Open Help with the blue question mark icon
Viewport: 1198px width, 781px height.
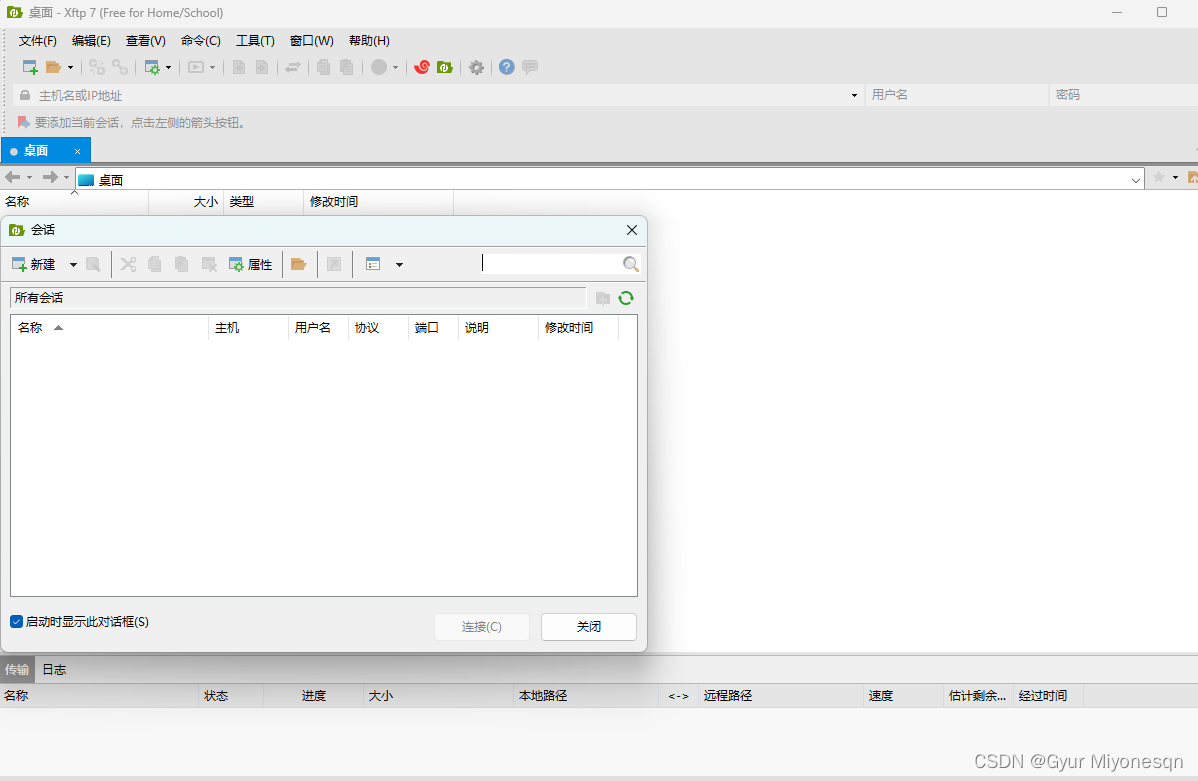click(x=507, y=67)
